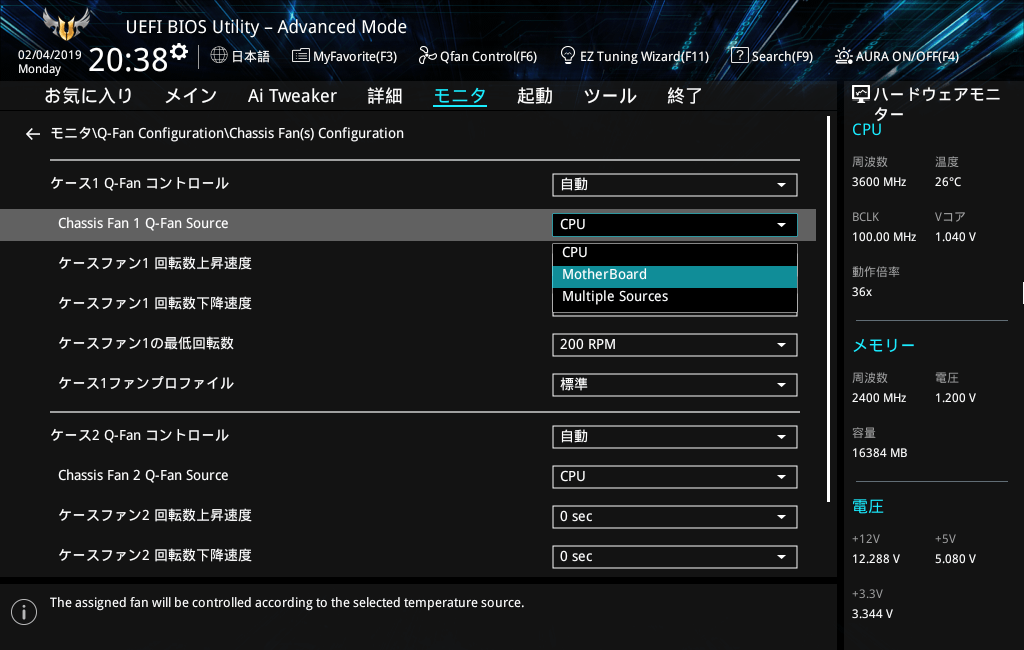Click the +3.3V reading 3.344 V
Image resolution: width=1024 pixels, height=650 pixels.
pyautogui.click(x=872, y=614)
